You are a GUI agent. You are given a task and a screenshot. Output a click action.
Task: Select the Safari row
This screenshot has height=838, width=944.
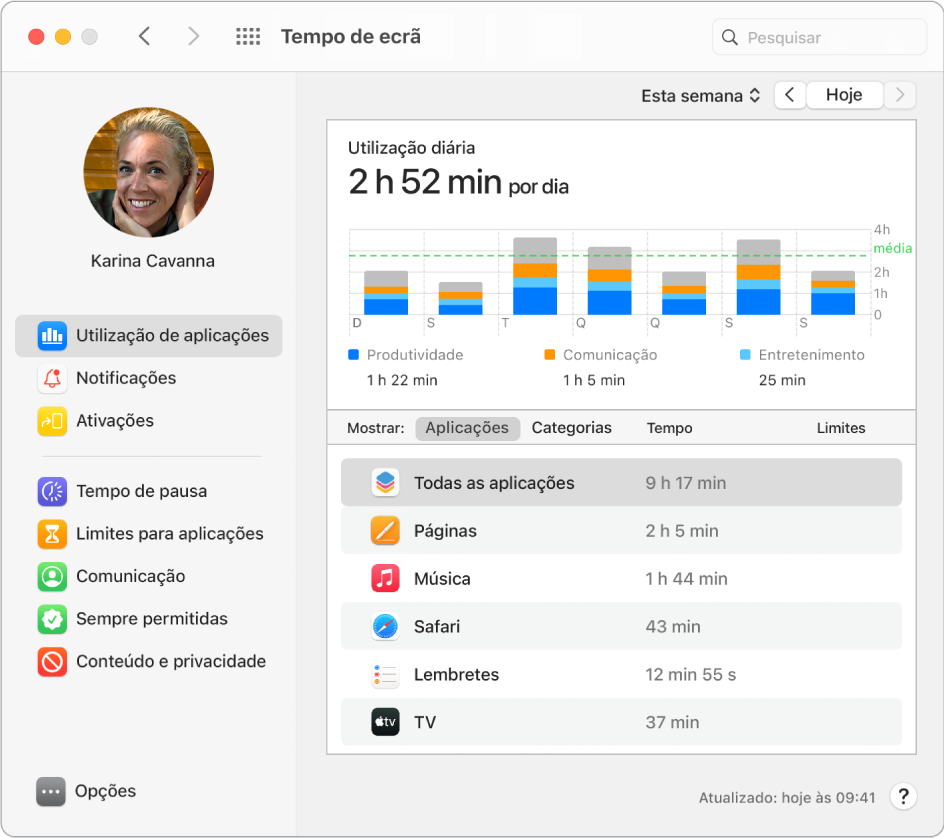[621, 626]
